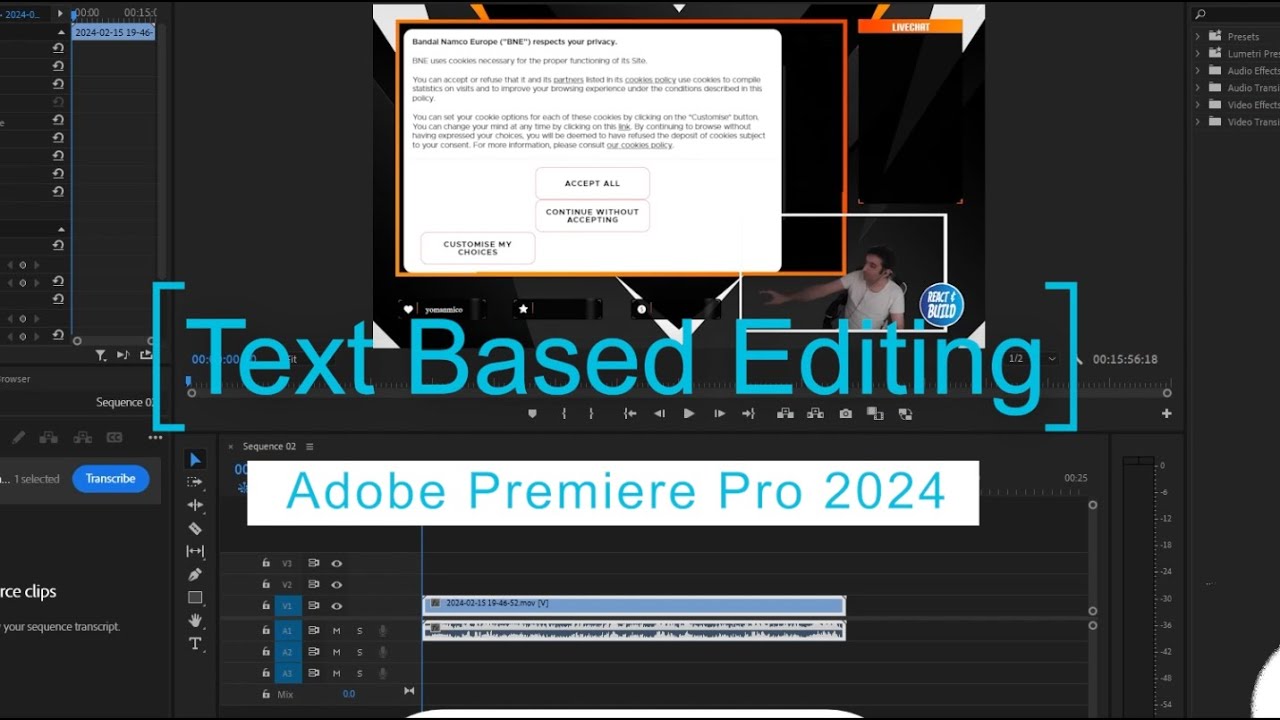Solo audio track A1

pyautogui.click(x=360, y=631)
